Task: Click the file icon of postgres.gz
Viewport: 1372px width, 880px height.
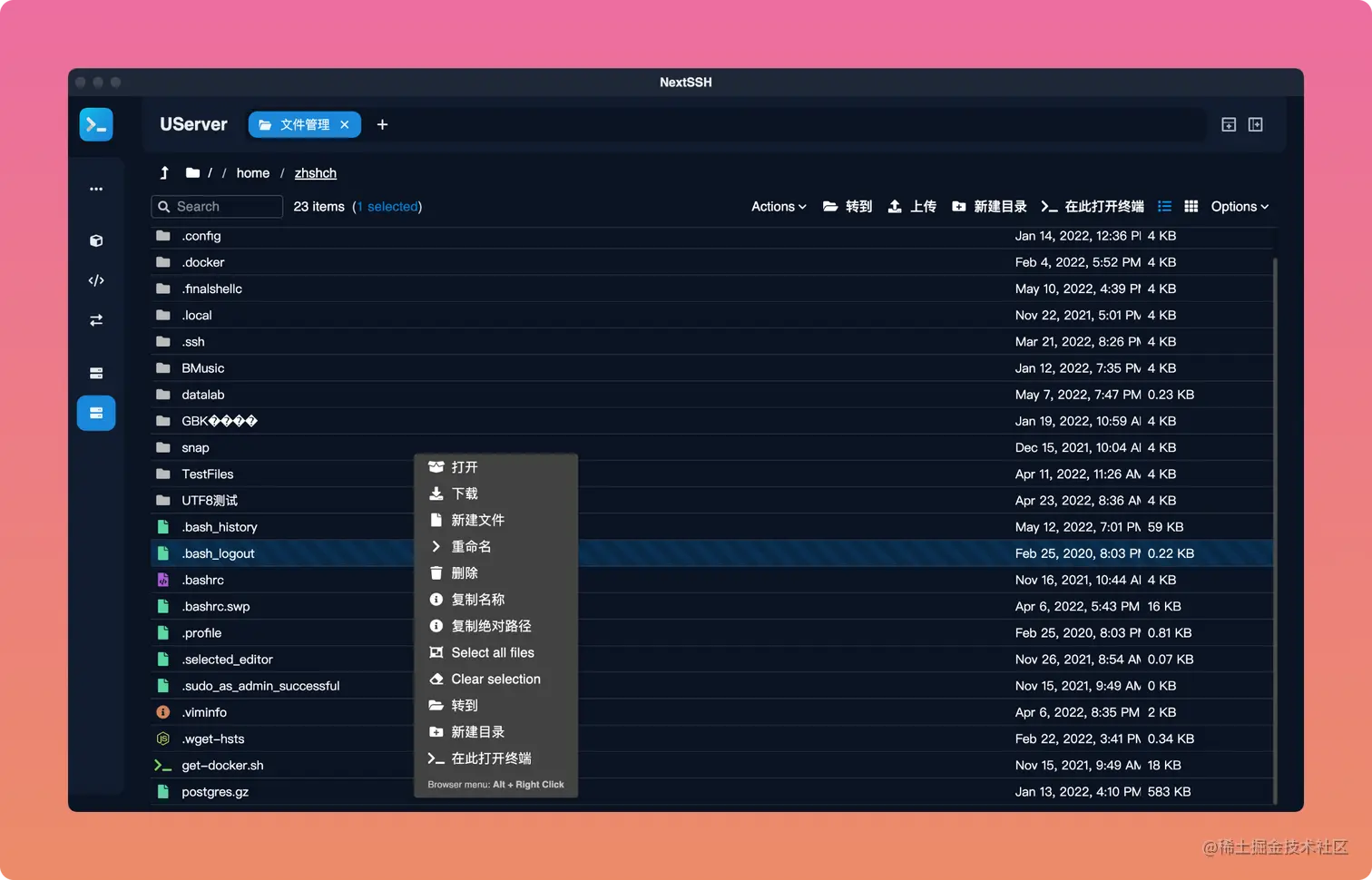Action: (x=163, y=792)
